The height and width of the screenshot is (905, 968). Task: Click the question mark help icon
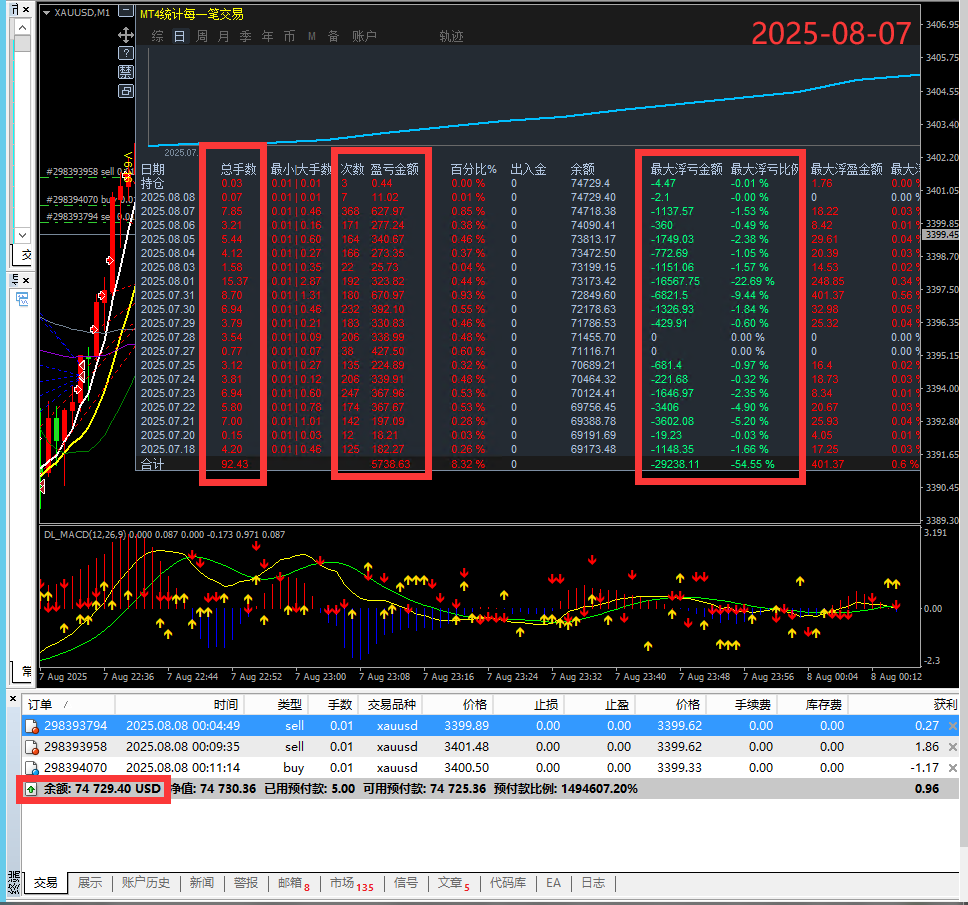(126, 53)
